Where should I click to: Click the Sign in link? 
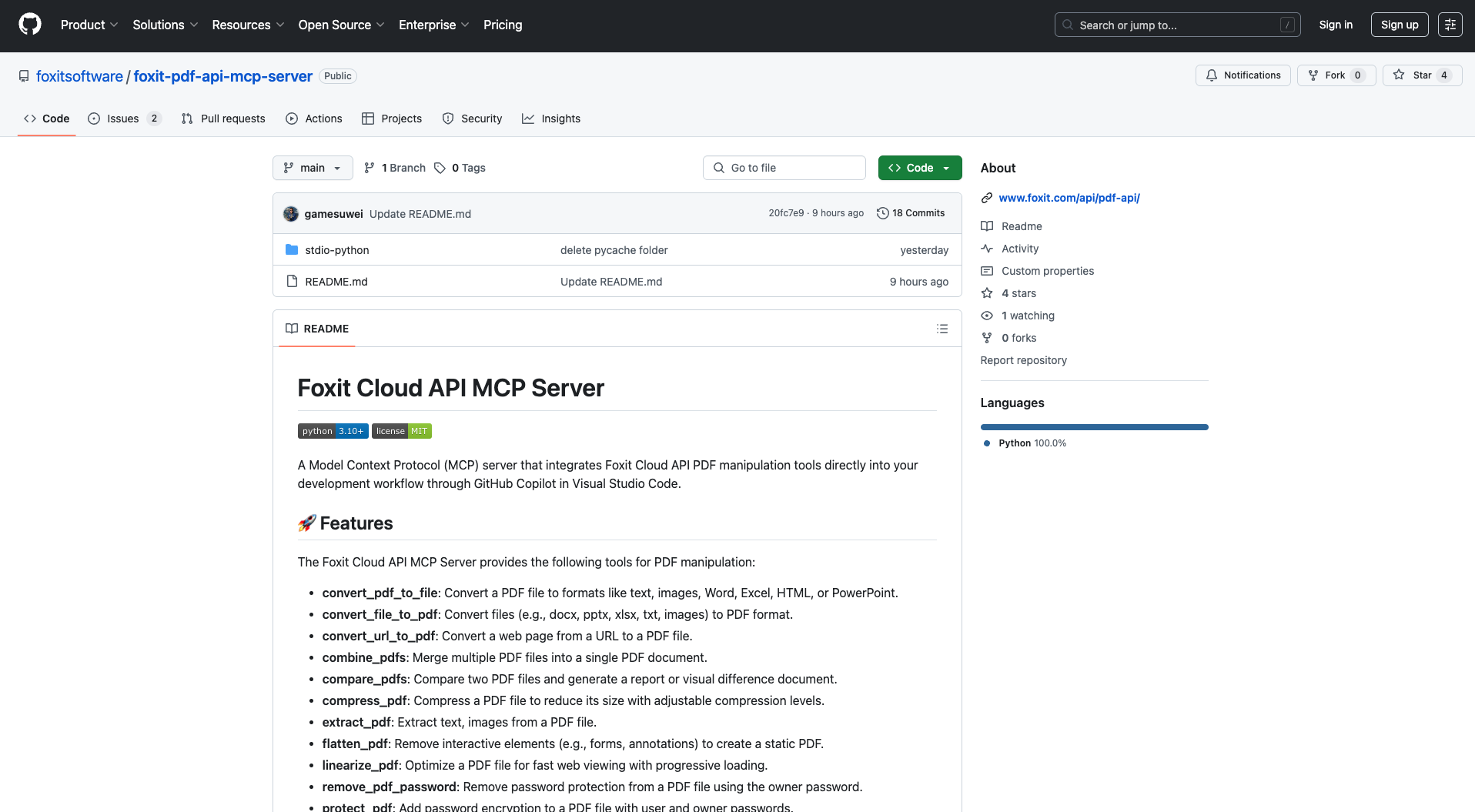click(1336, 25)
